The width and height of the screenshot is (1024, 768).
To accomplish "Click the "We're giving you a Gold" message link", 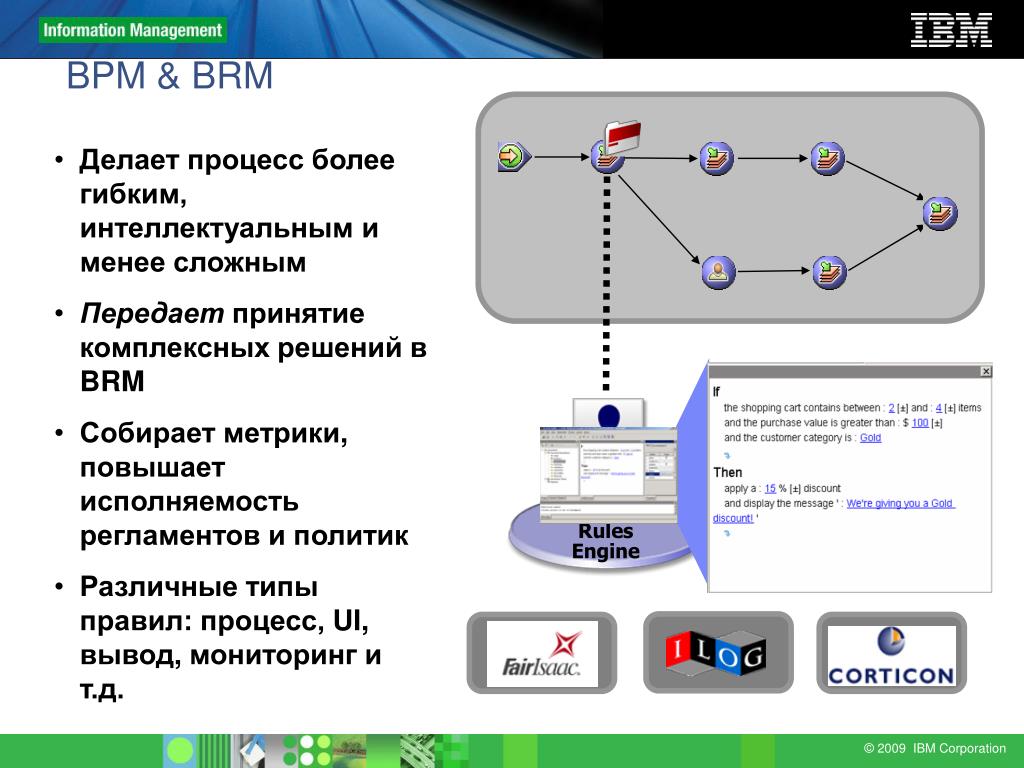I will tap(900, 504).
